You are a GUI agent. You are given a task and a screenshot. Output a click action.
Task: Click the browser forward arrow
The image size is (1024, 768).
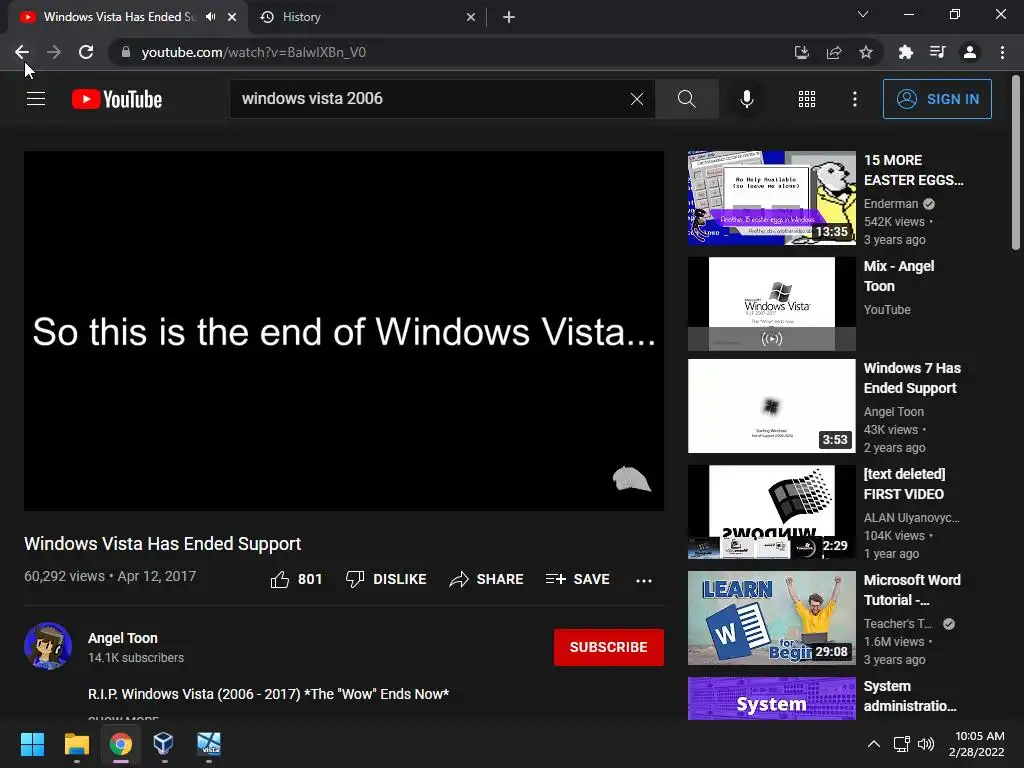[54, 52]
